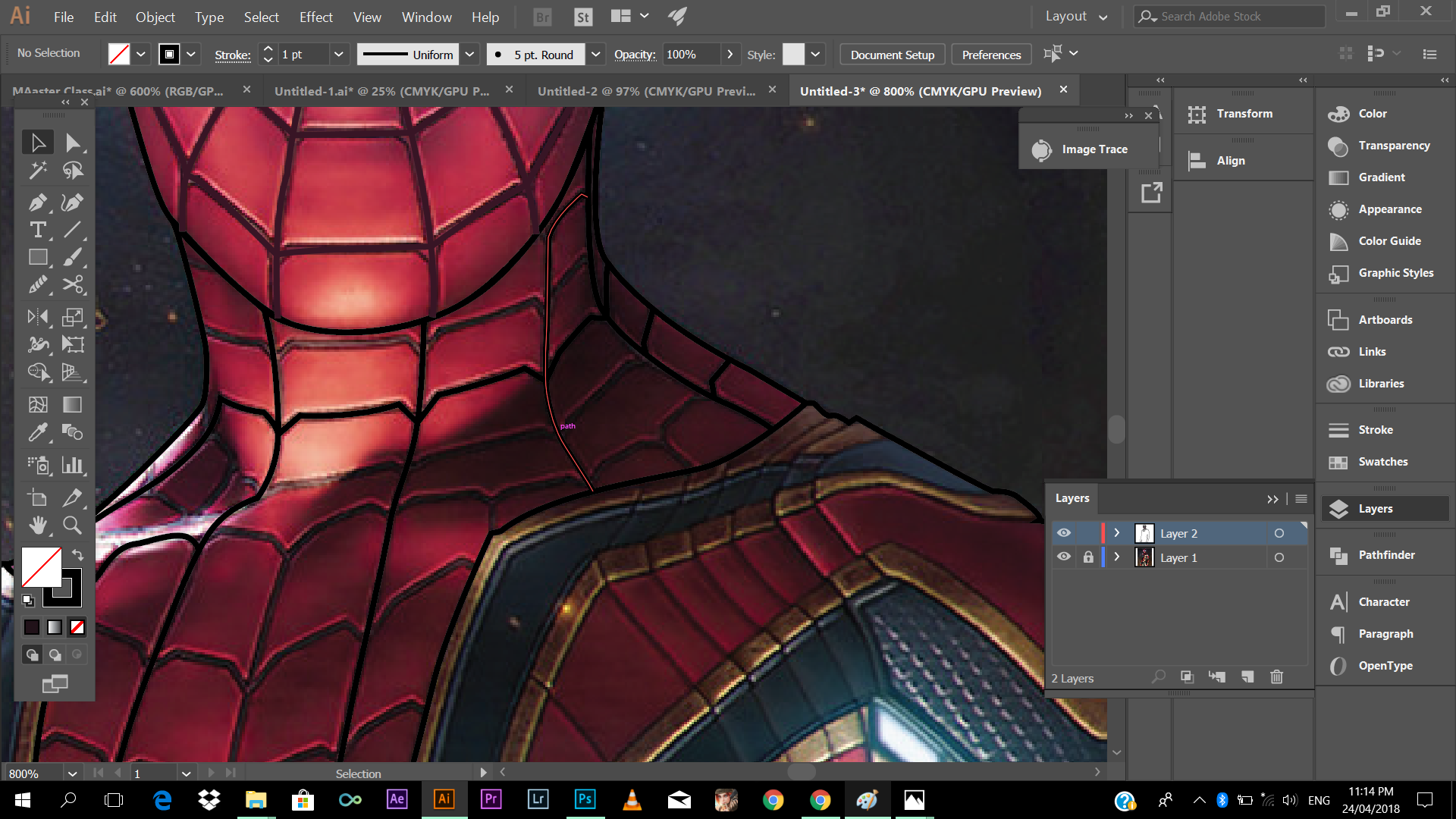The height and width of the screenshot is (819, 1456).
Task: Click the Preferences button
Action: (991, 55)
